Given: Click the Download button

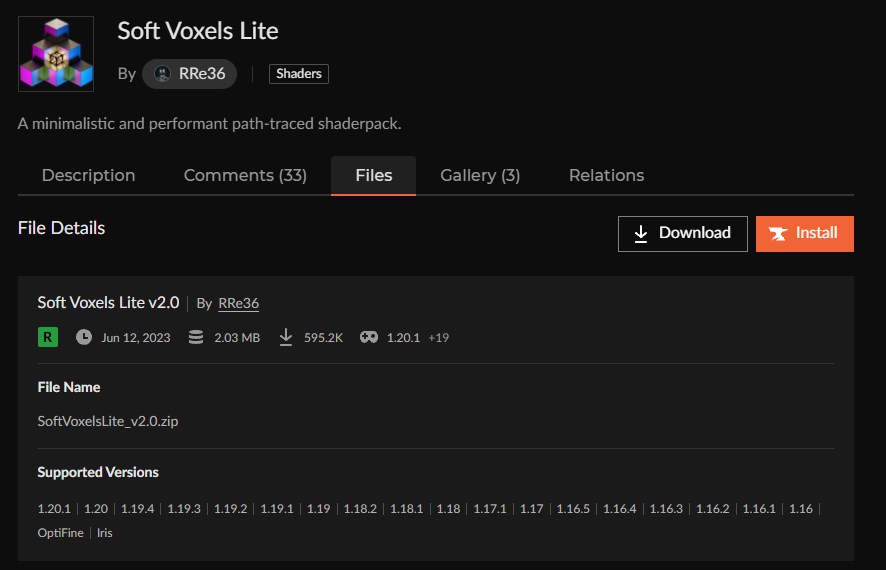Looking at the screenshot, I should [683, 233].
